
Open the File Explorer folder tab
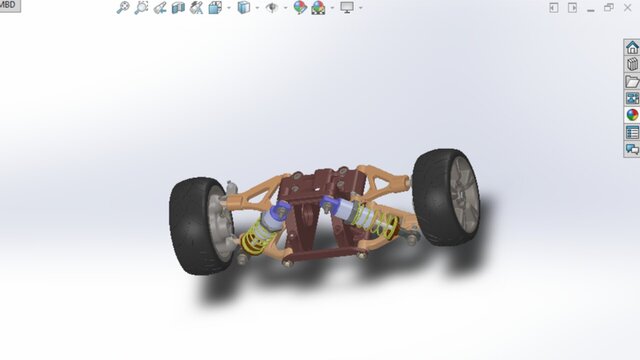(632, 81)
